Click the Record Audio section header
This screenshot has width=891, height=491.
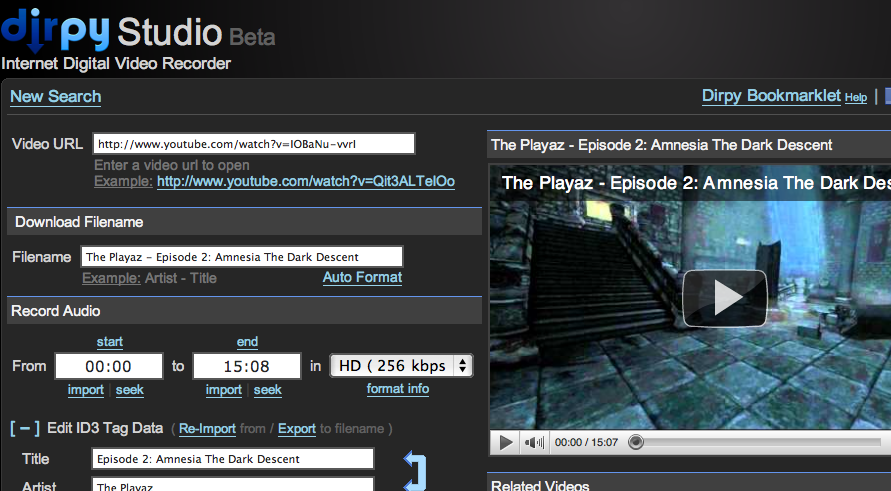[244, 311]
